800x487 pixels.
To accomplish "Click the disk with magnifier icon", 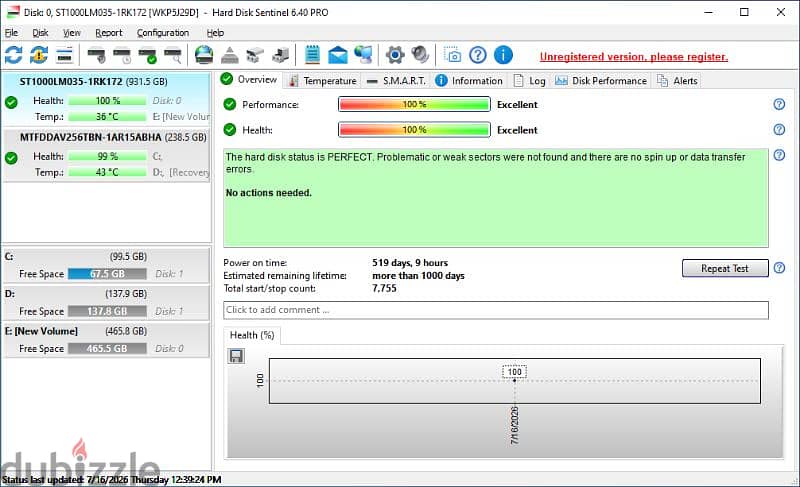I will click(x=172, y=55).
